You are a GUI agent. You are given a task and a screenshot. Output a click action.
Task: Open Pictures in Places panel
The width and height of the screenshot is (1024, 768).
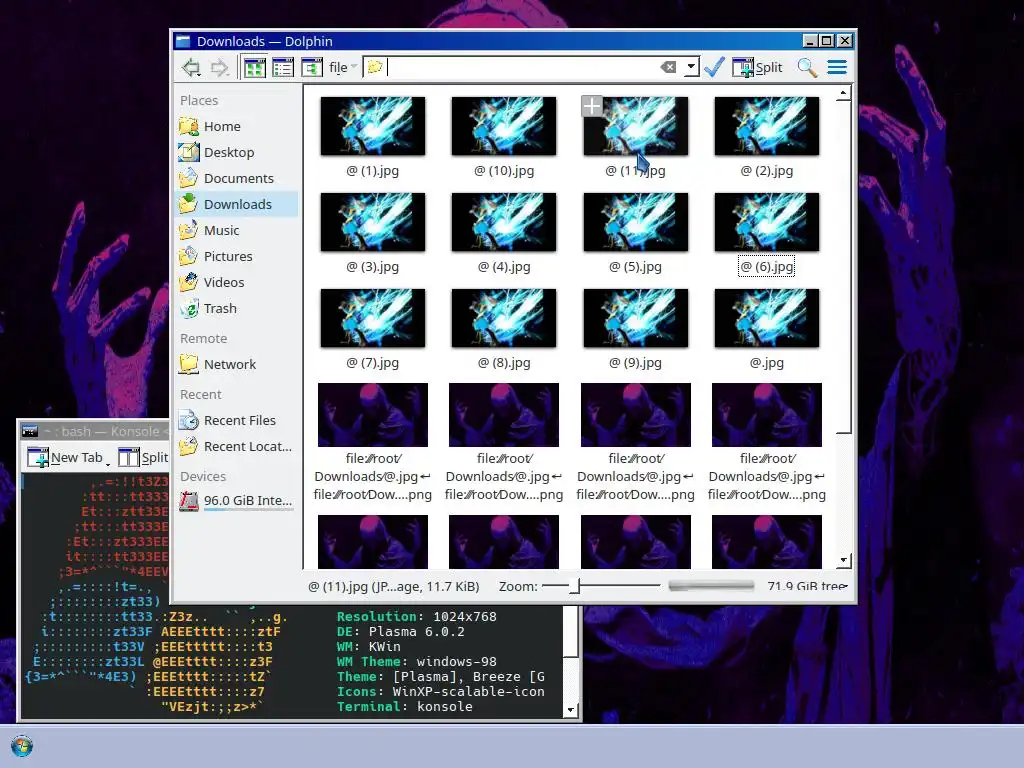(237, 256)
